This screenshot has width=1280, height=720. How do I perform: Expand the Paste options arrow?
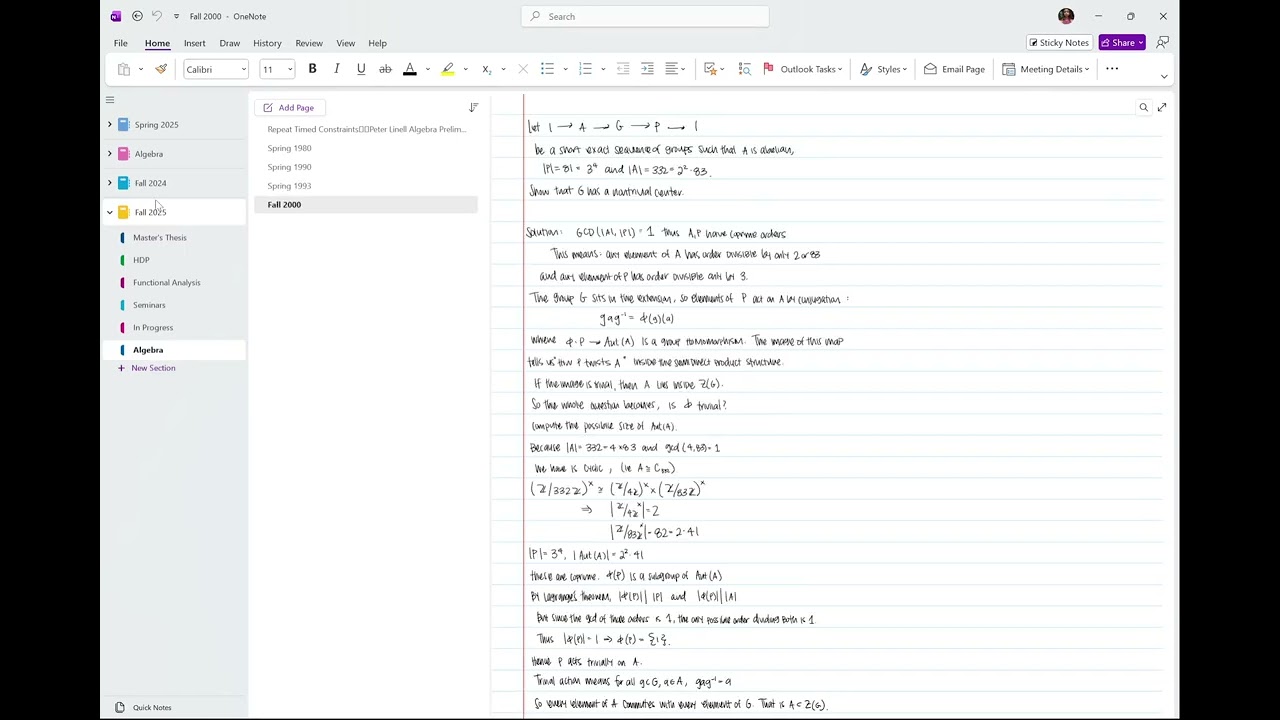[141, 69]
